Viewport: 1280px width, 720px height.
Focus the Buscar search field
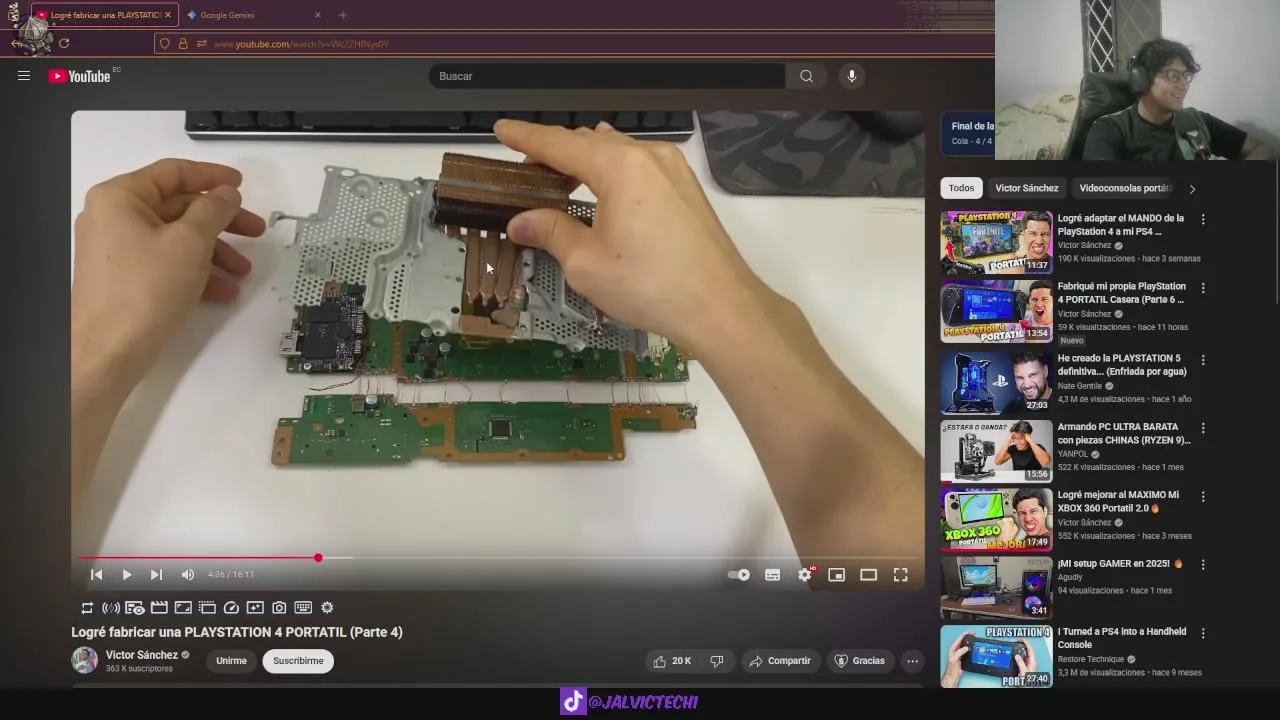point(608,76)
